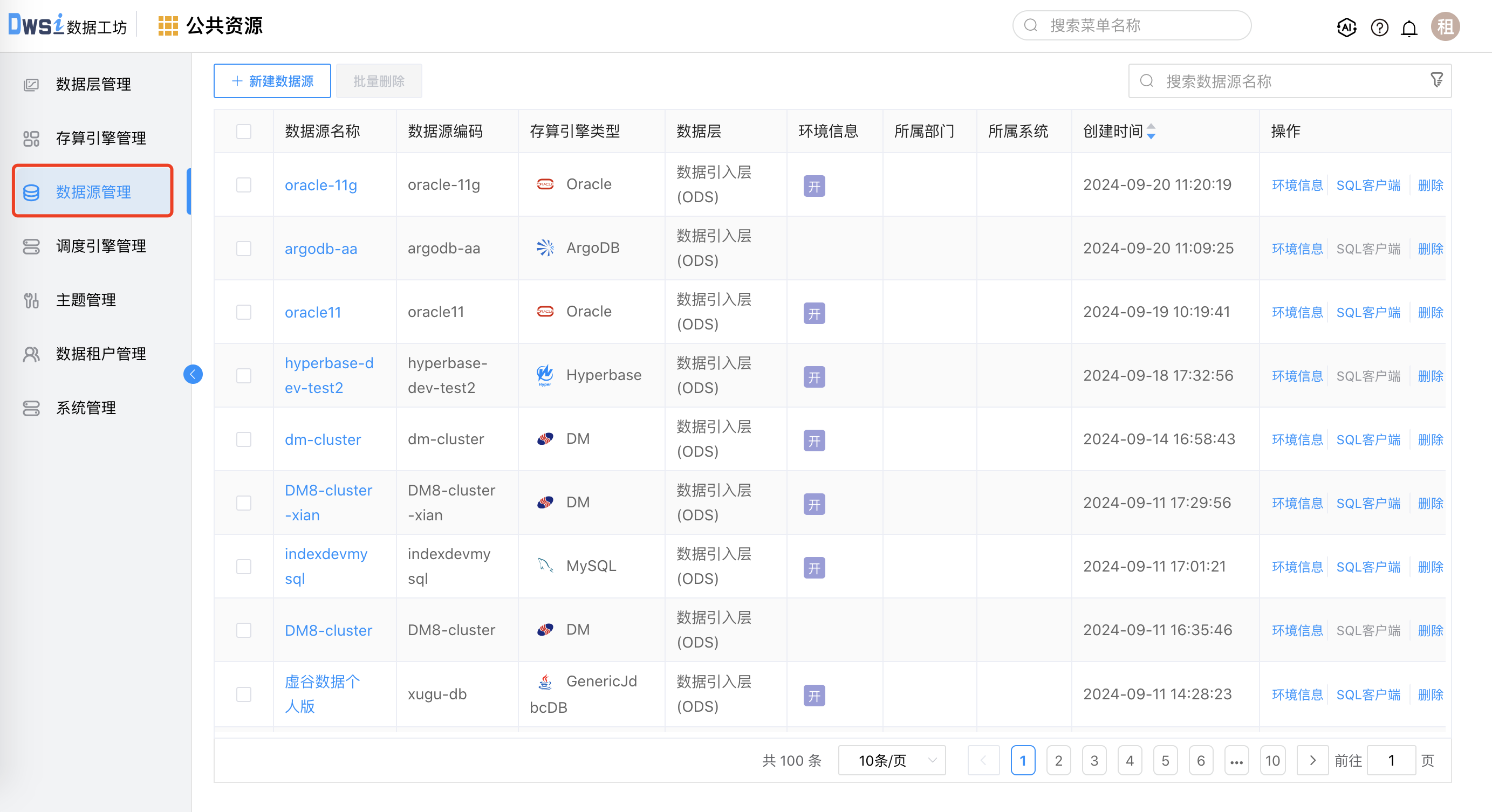Open the oracle-11g datasource link
The width and height of the screenshot is (1492, 812).
(320, 184)
